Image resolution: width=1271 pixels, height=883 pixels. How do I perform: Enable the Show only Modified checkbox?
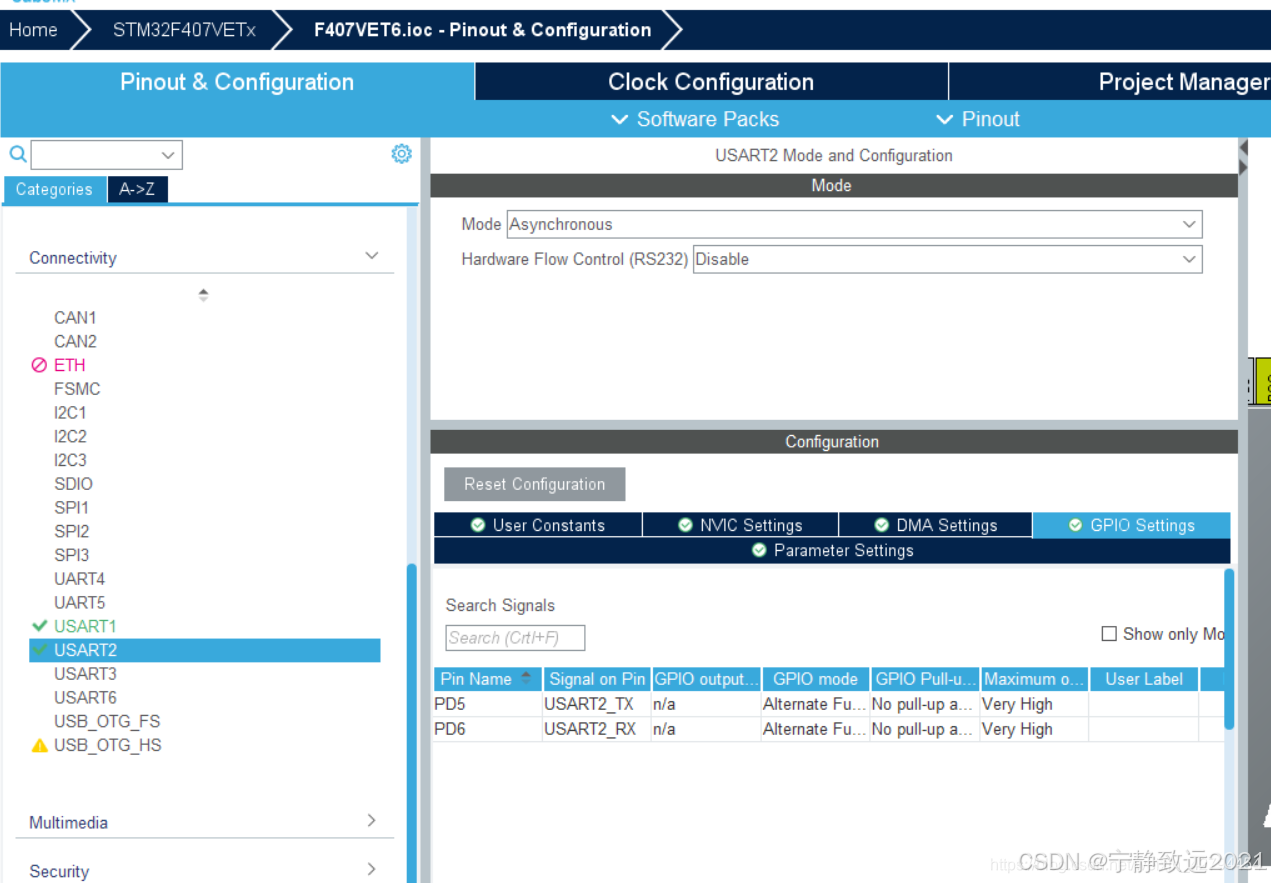[x=1109, y=633]
